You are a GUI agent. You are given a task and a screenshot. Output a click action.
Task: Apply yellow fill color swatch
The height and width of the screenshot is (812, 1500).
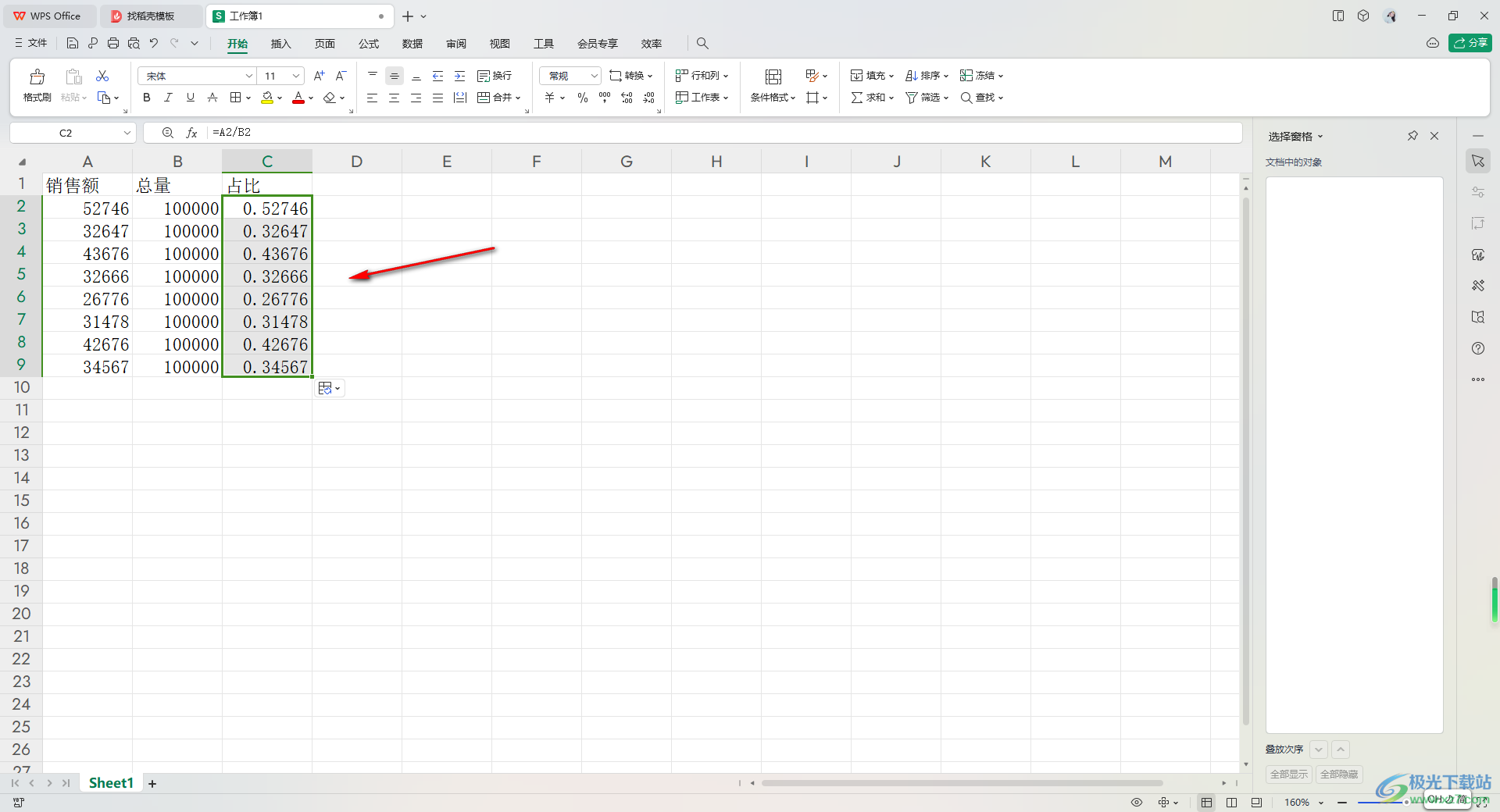(x=267, y=98)
